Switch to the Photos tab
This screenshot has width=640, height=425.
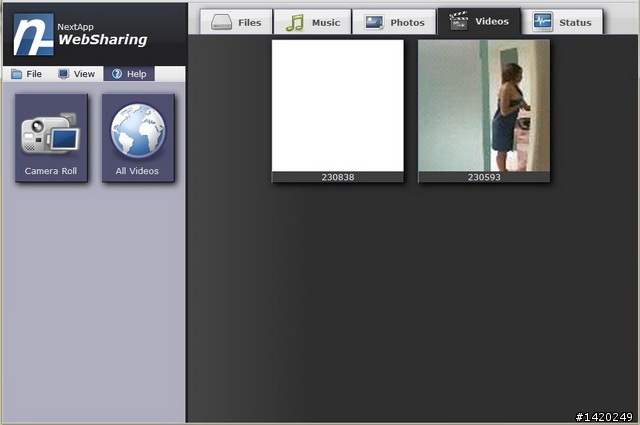click(x=394, y=22)
